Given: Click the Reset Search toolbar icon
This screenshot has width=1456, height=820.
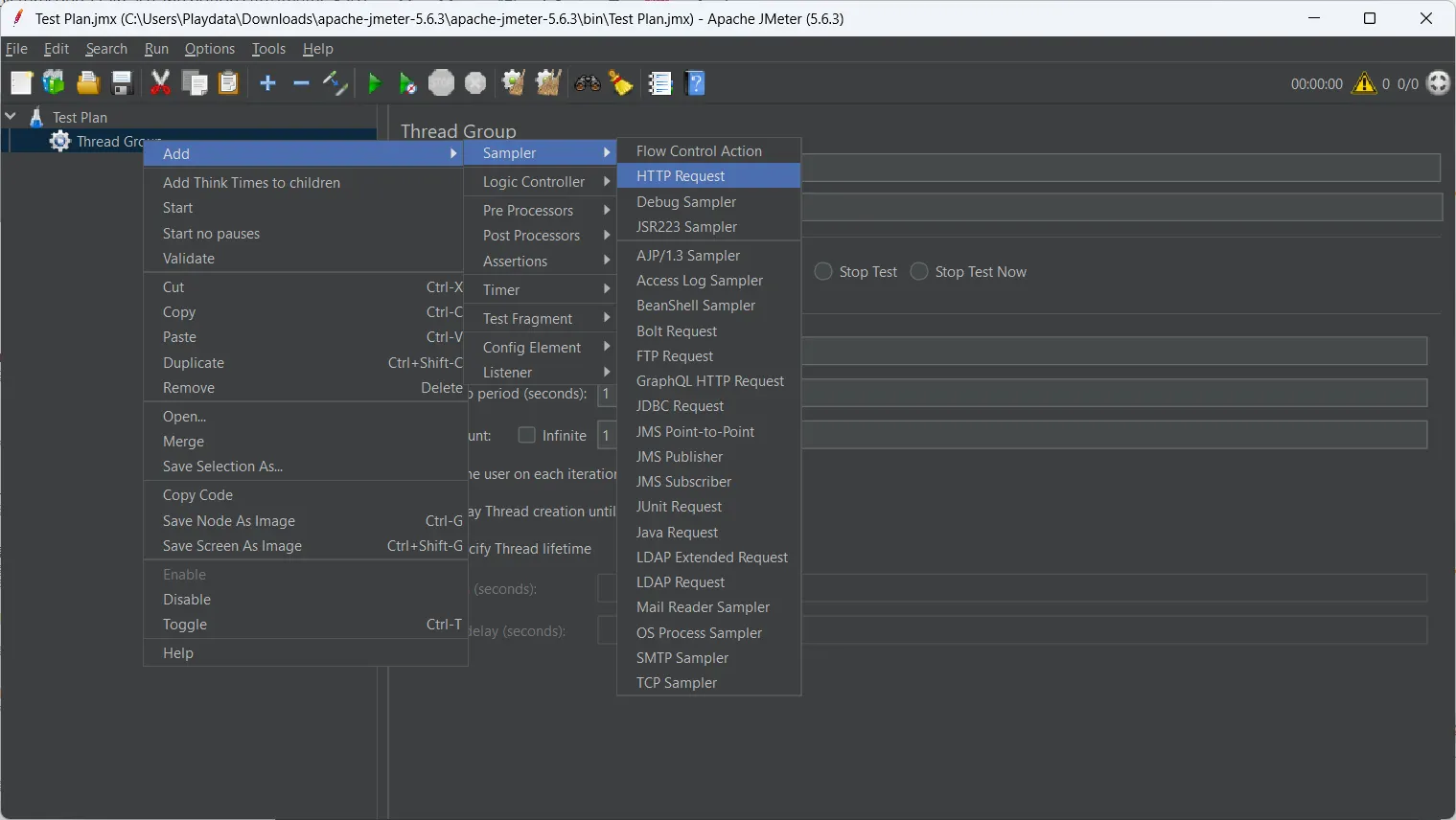Looking at the screenshot, I should (621, 83).
